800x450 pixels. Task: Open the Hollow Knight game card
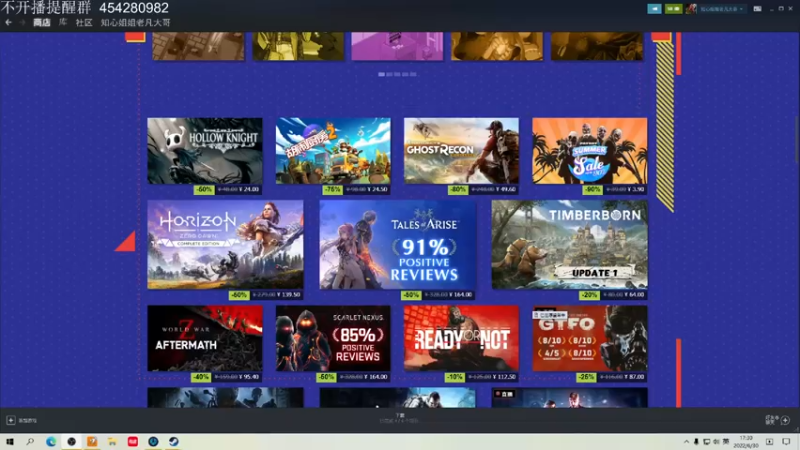point(205,151)
